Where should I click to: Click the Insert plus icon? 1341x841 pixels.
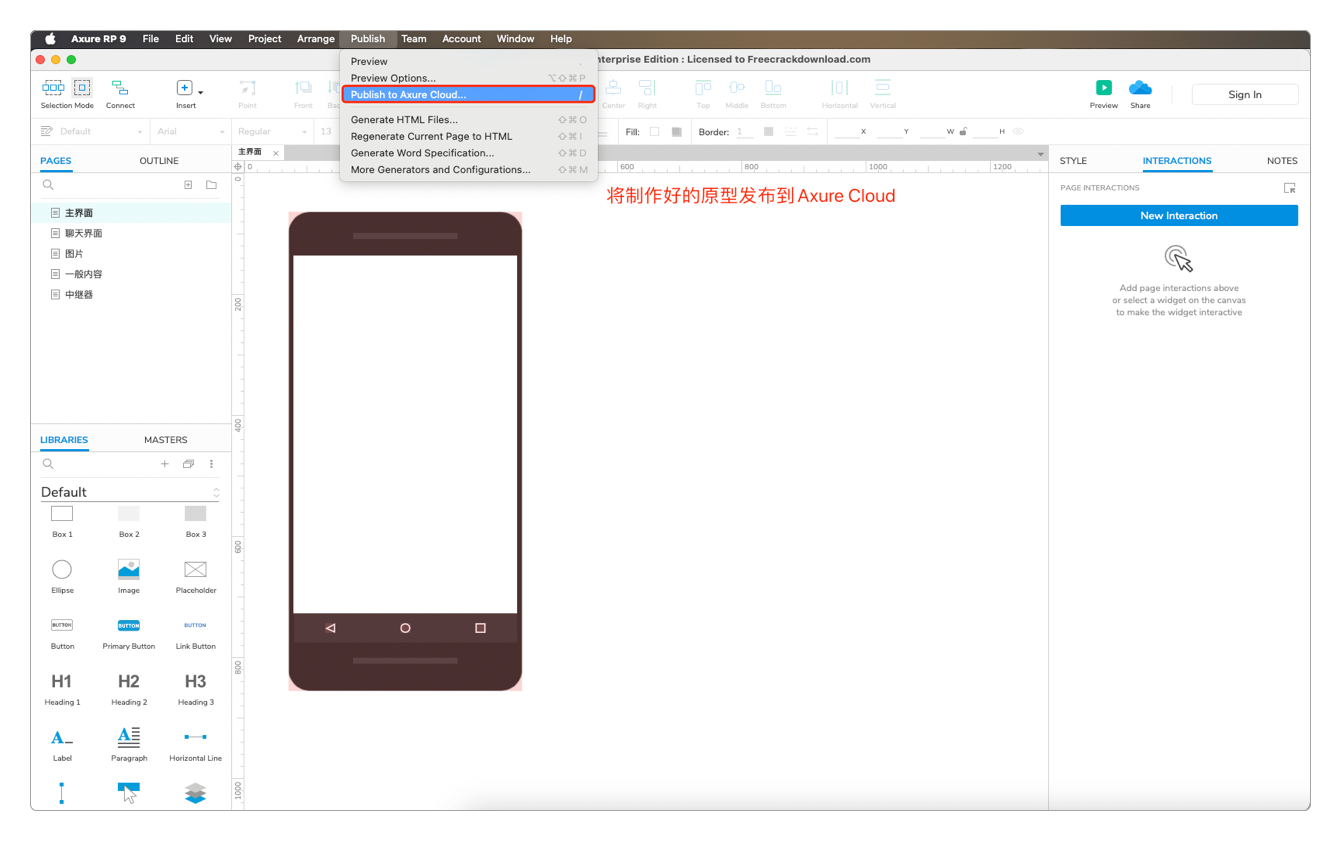pos(184,88)
